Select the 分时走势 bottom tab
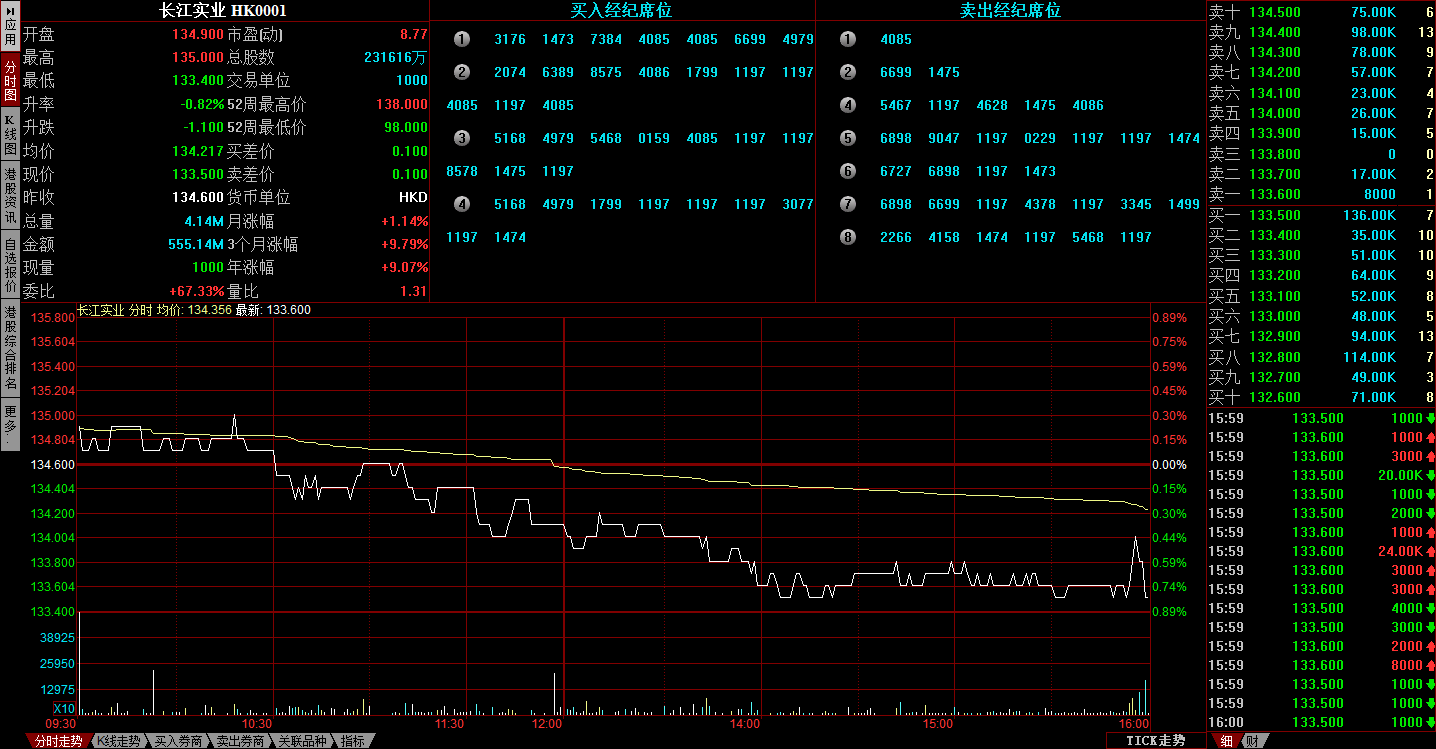 pos(58,741)
